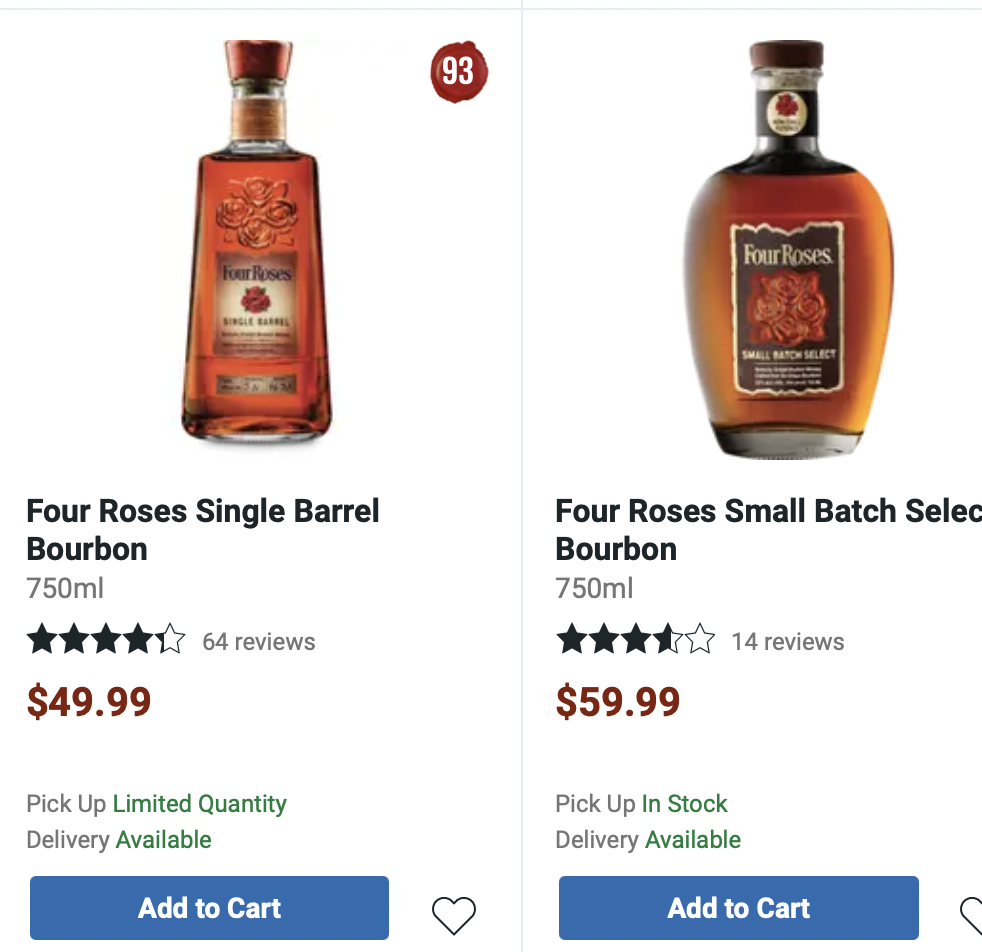
Task: Click the $49.99 price
Action: click(x=89, y=701)
